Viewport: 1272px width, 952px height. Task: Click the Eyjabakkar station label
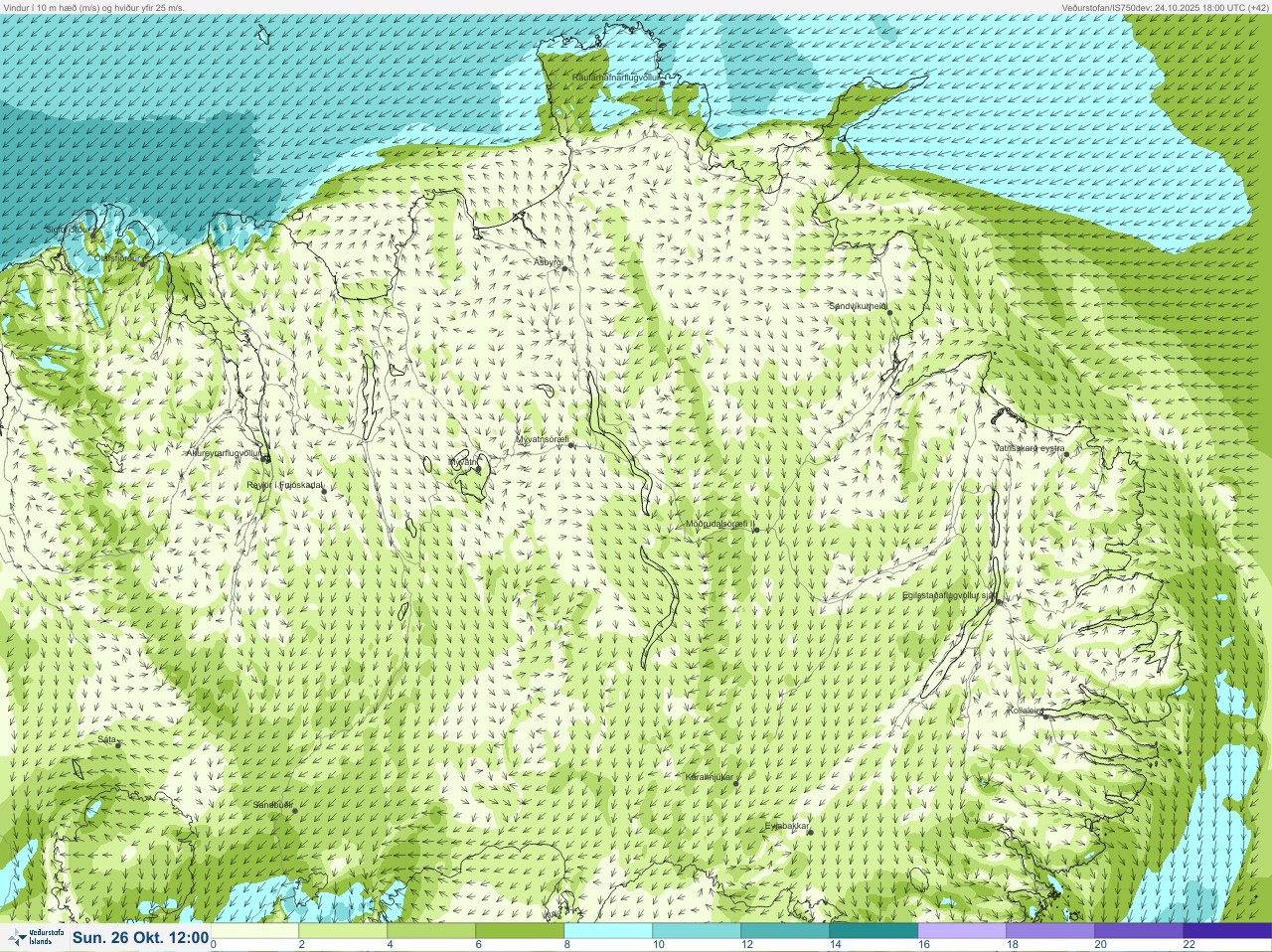pos(787,826)
